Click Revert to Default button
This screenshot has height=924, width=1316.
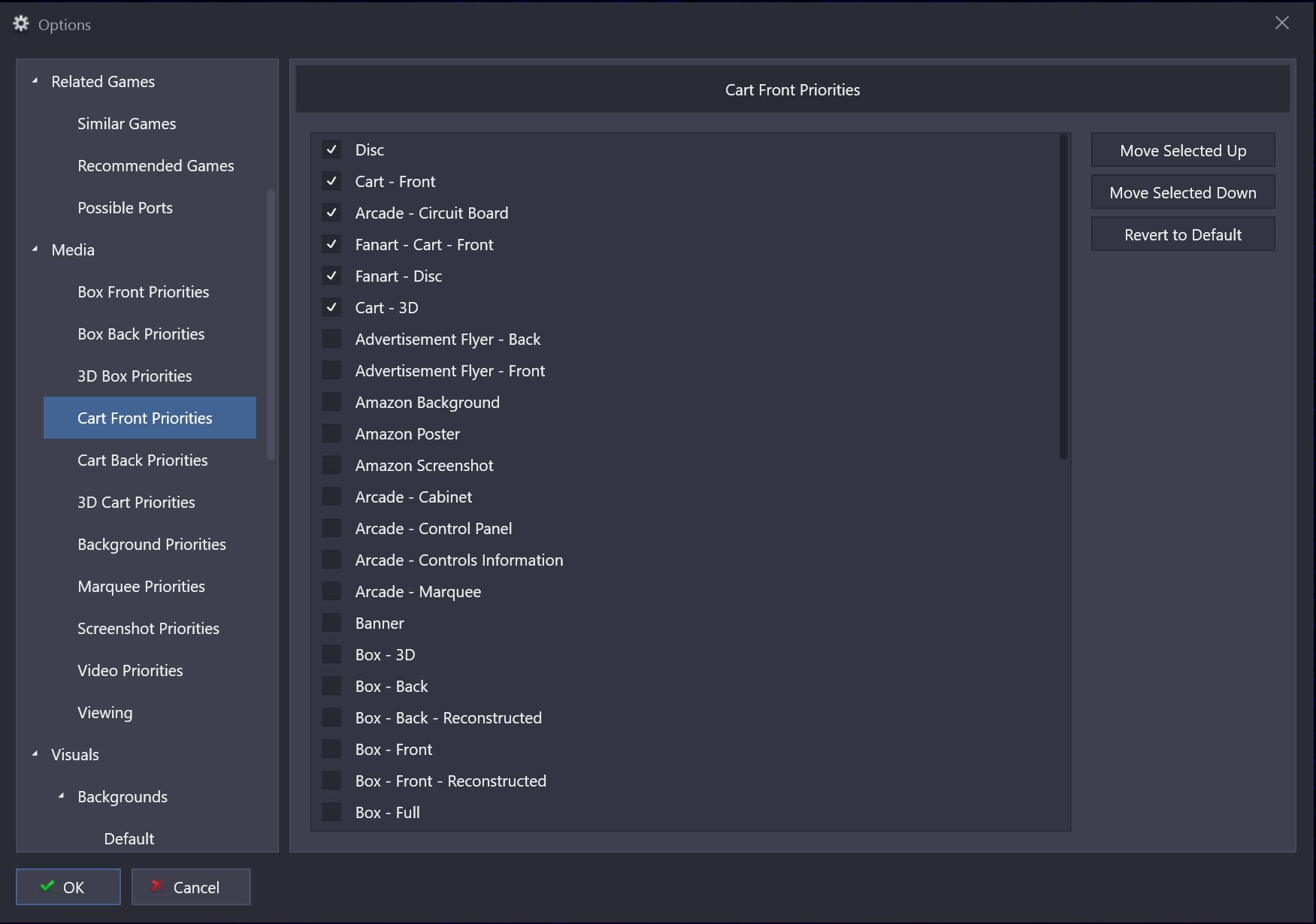click(1183, 234)
